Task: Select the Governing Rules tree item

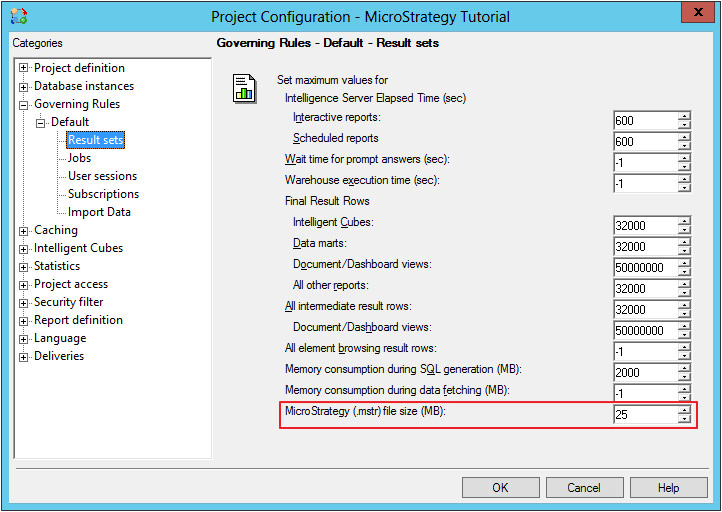Action: (77, 104)
